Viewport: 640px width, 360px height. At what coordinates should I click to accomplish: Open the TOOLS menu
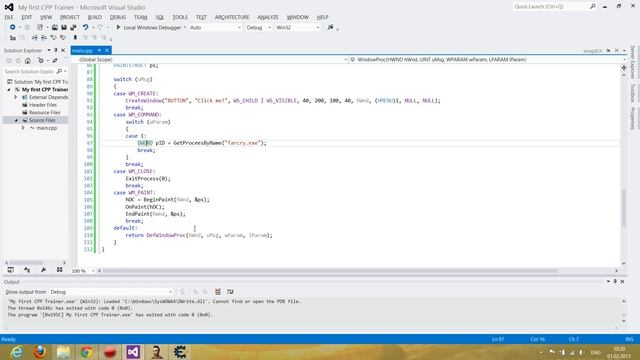(180, 17)
